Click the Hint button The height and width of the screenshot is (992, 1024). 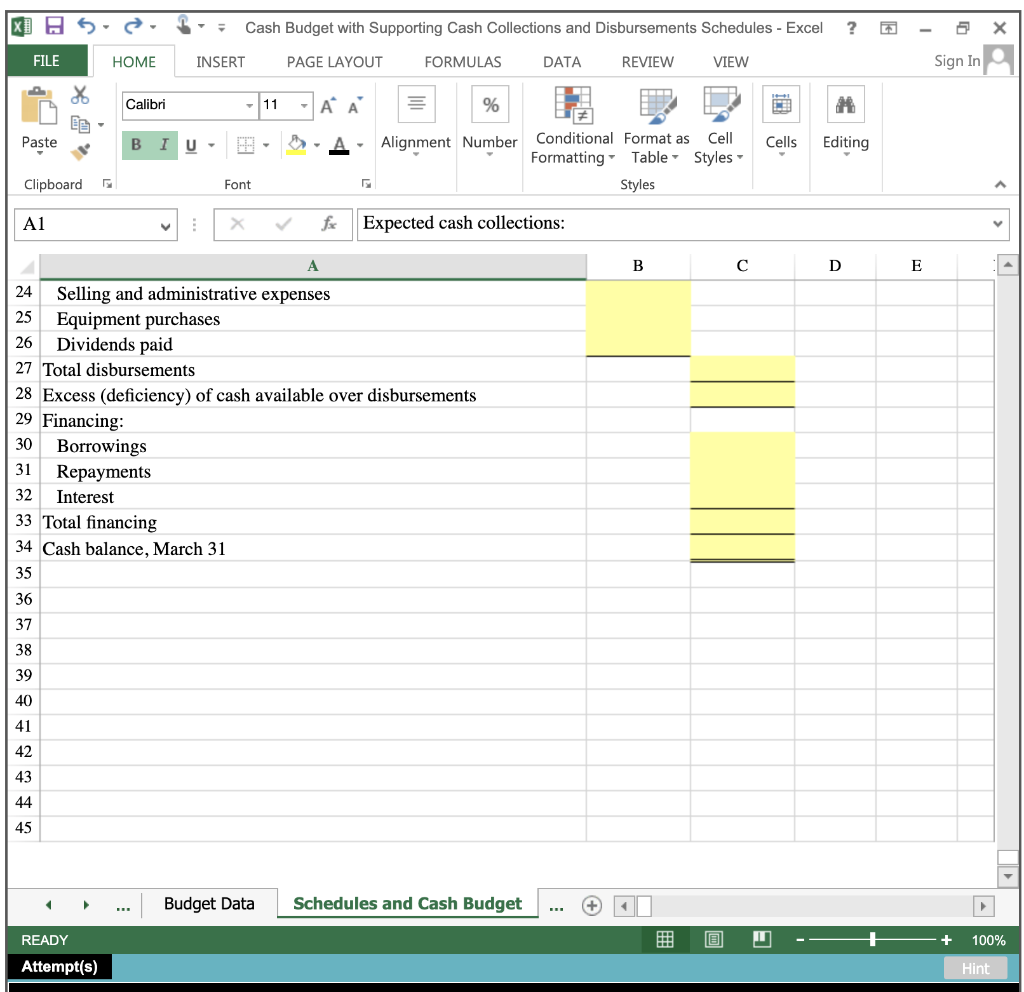pos(975,968)
